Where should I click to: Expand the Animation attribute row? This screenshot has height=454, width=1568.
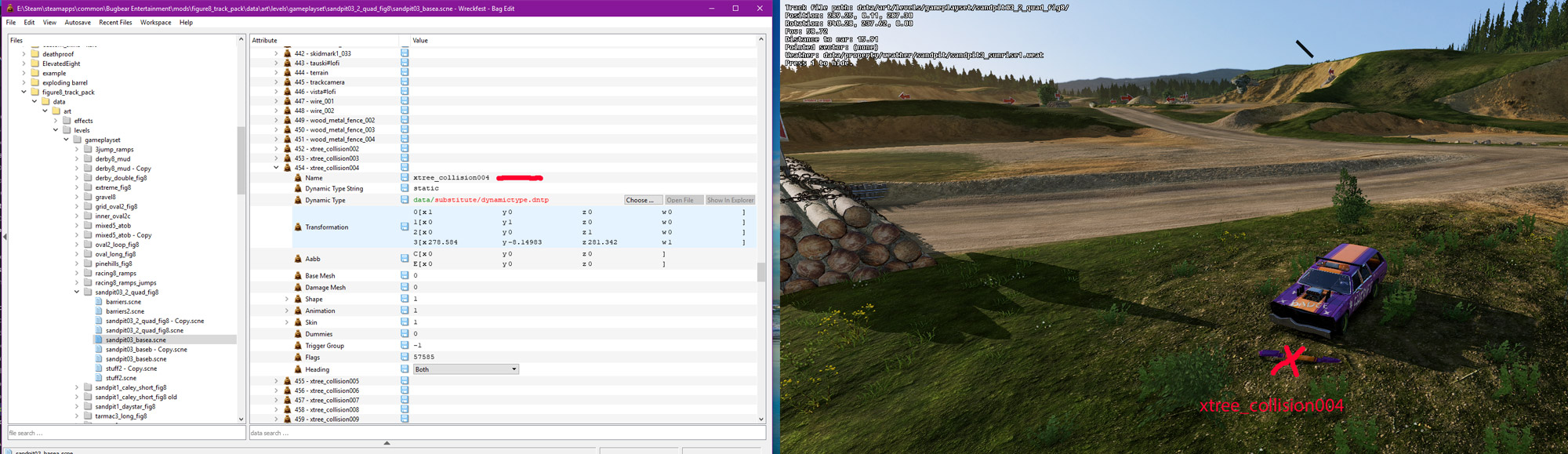(287, 311)
